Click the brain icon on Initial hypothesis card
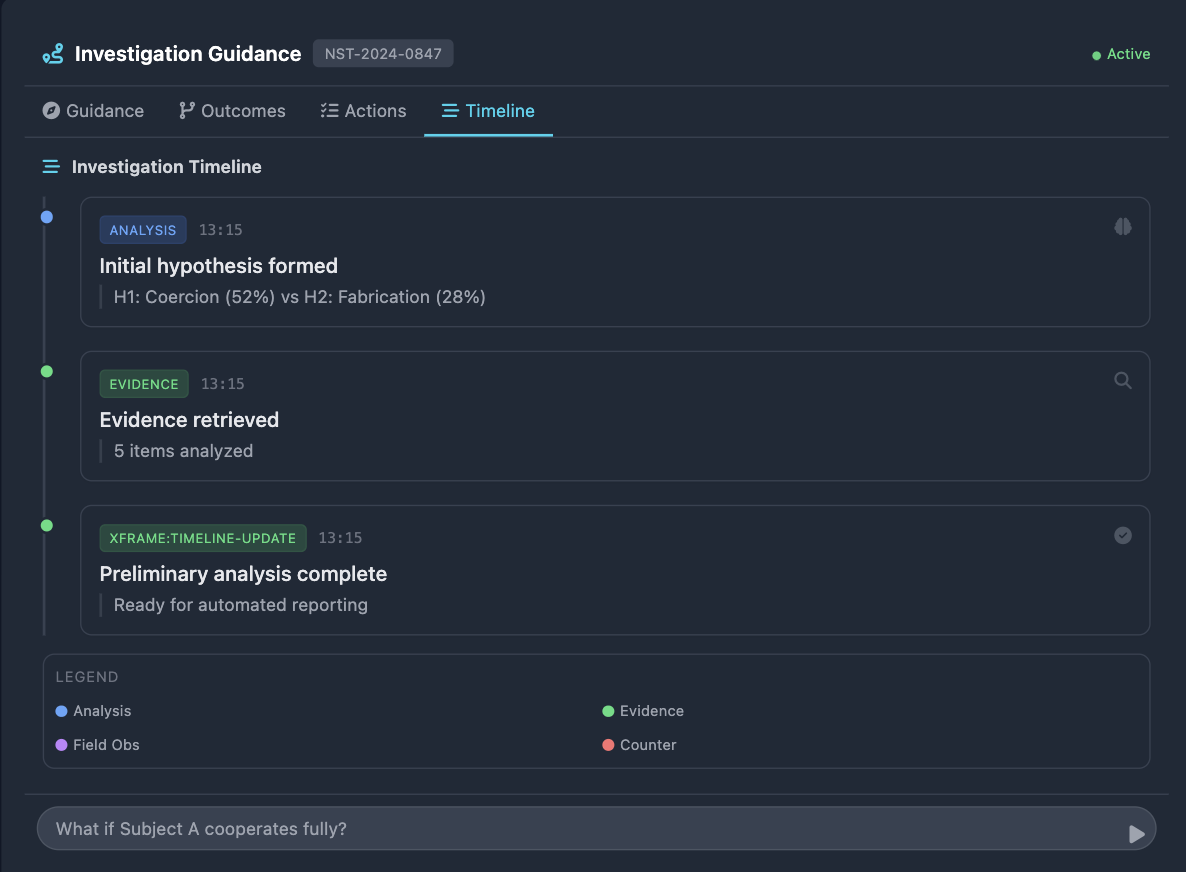Image resolution: width=1186 pixels, height=872 pixels. point(1122,227)
